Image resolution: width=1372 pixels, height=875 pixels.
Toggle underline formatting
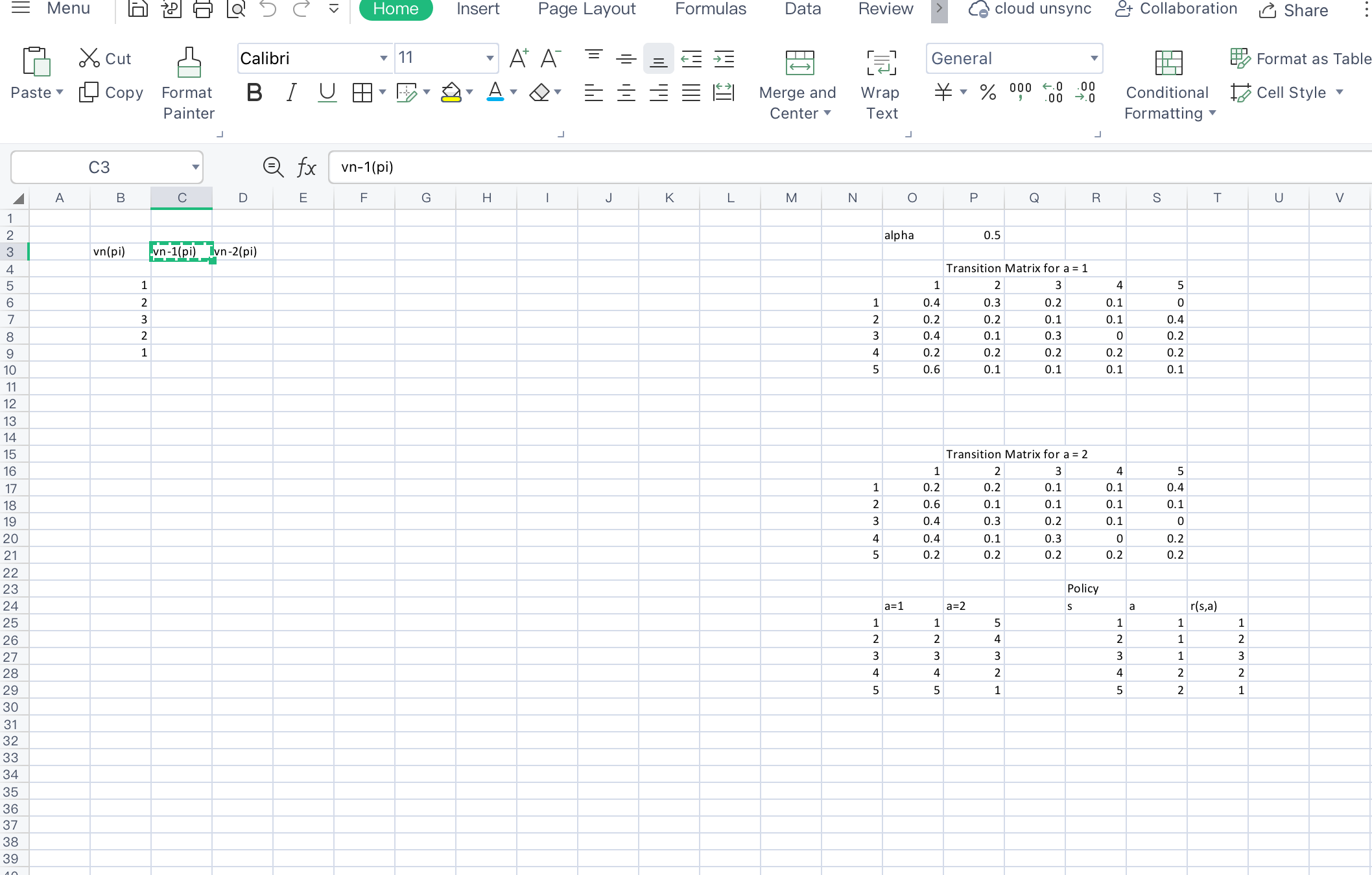(x=327, y=93)
